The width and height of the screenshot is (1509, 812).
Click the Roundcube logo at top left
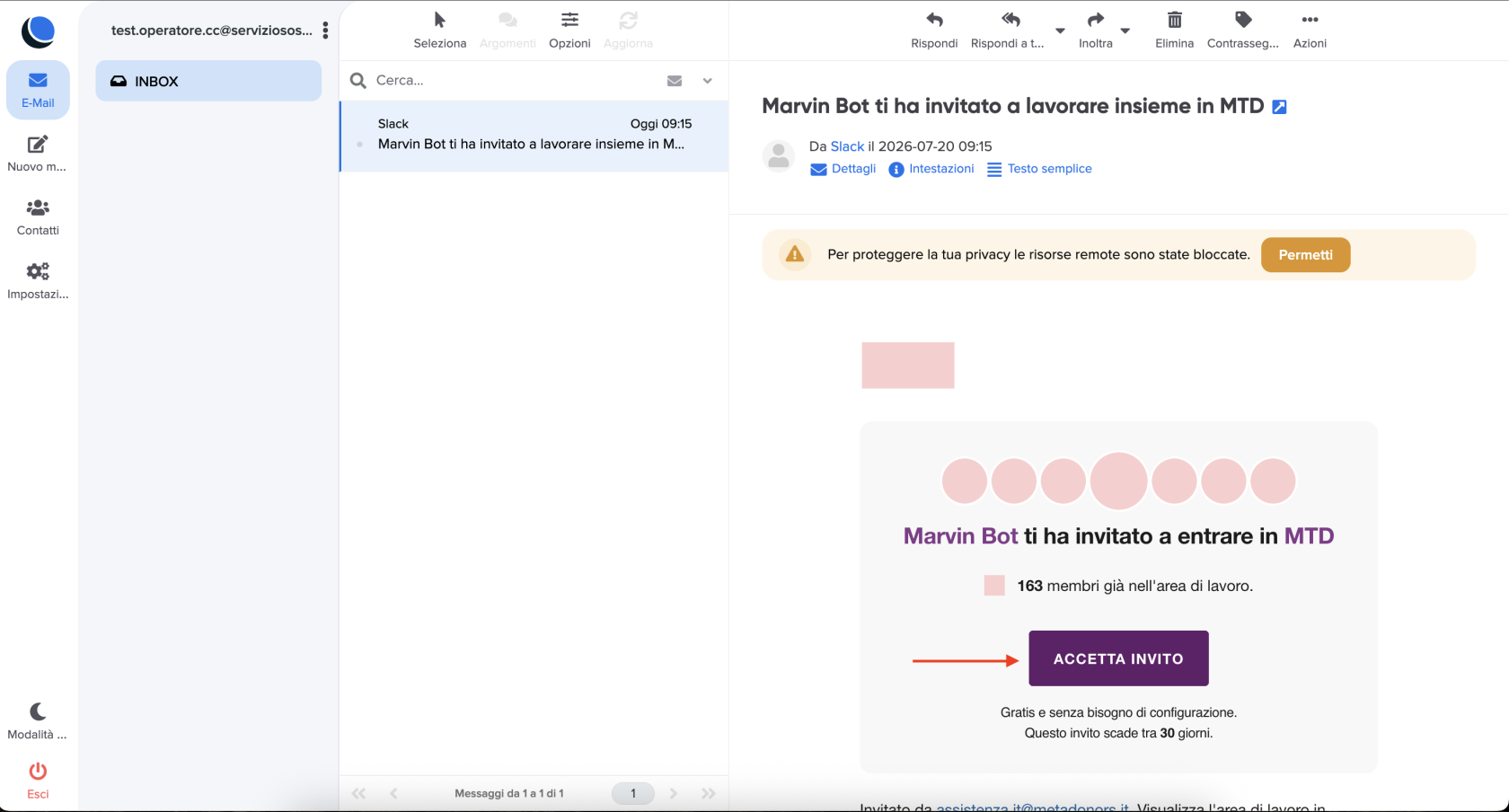click(x=38, y=31)
